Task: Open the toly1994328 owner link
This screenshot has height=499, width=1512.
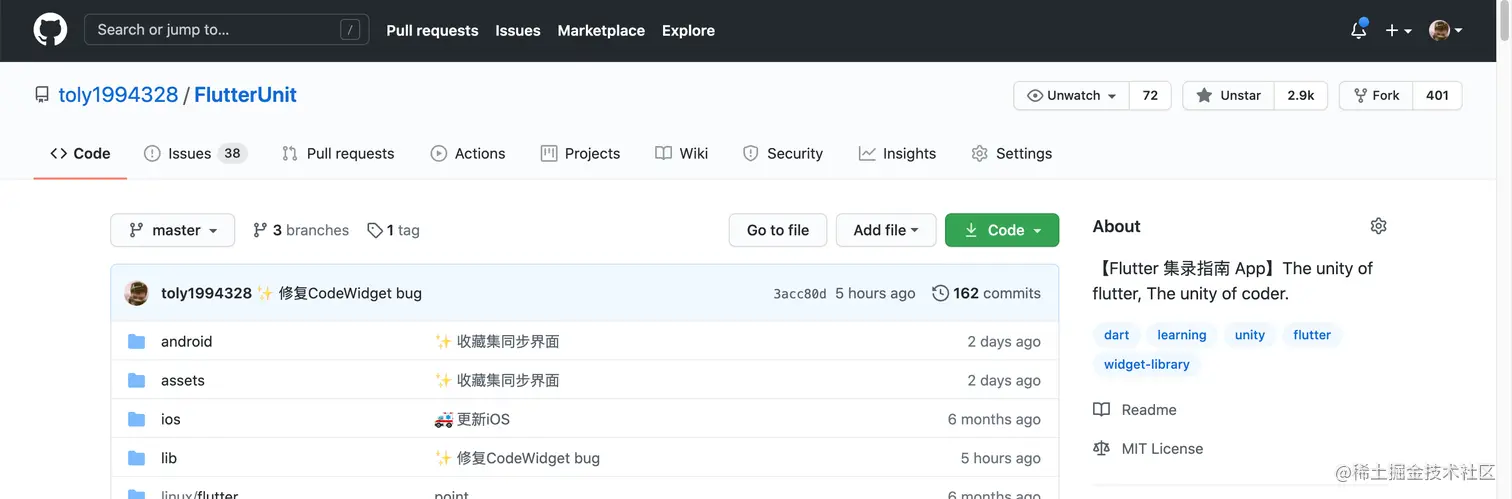Action: click(118, 95)
